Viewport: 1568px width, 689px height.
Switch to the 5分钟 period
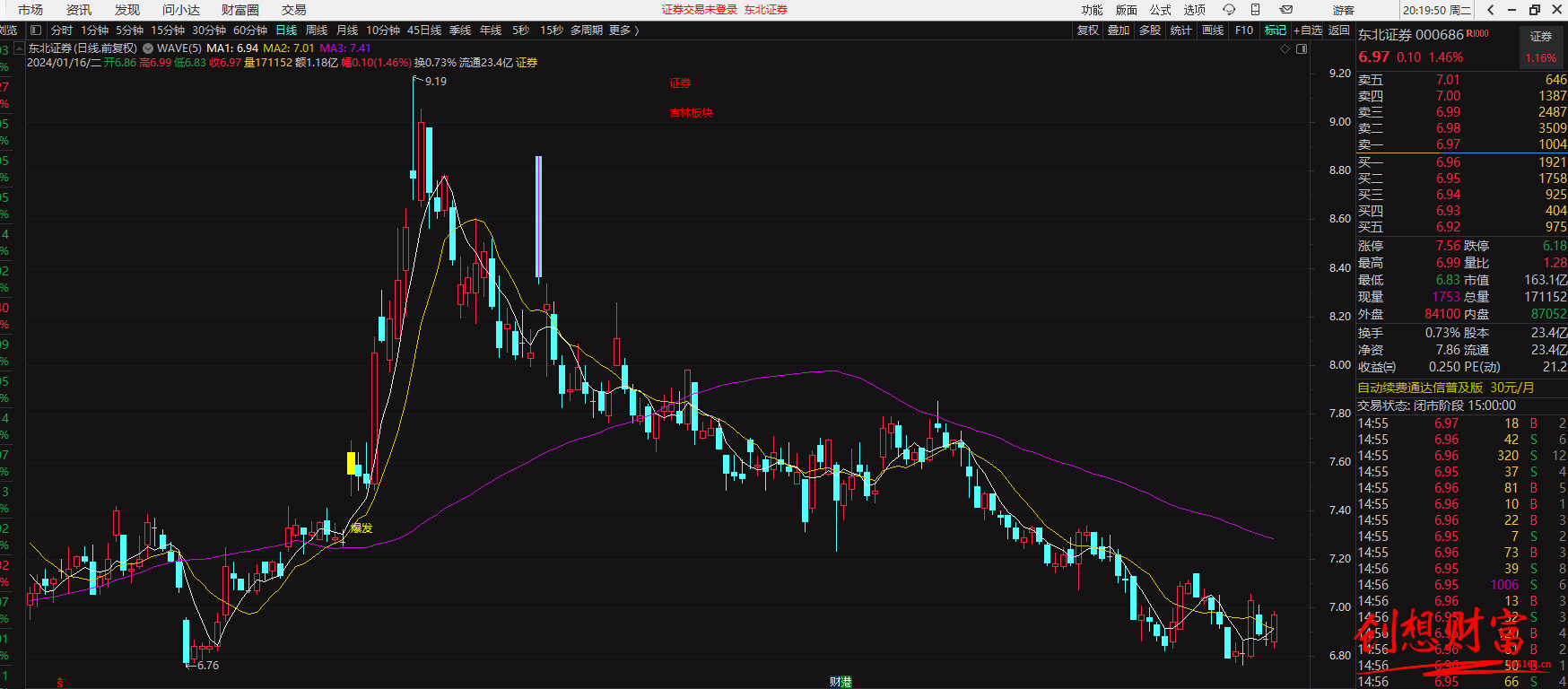pos(130,31)
